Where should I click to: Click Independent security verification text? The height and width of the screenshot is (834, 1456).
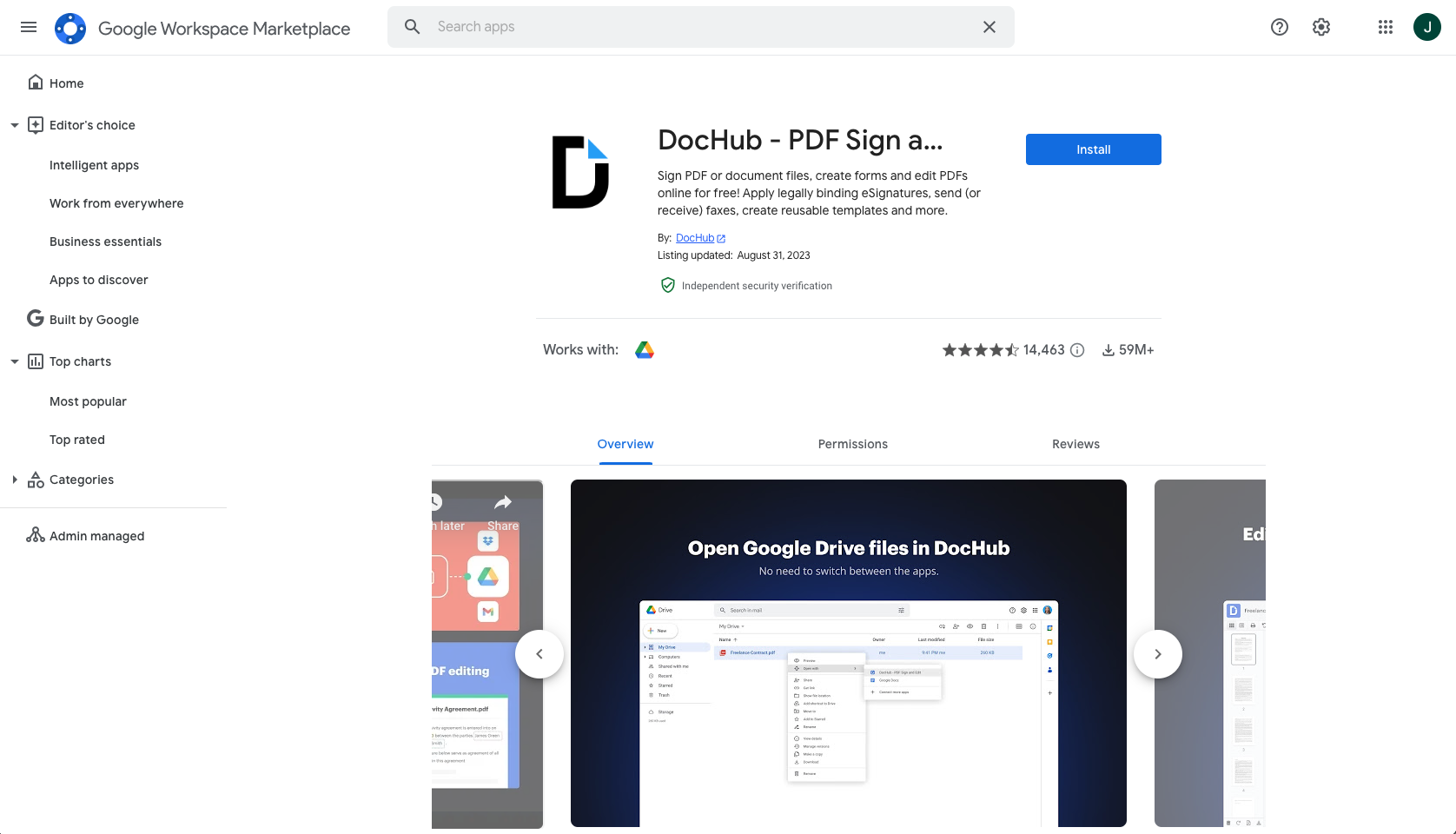(757, 286)
